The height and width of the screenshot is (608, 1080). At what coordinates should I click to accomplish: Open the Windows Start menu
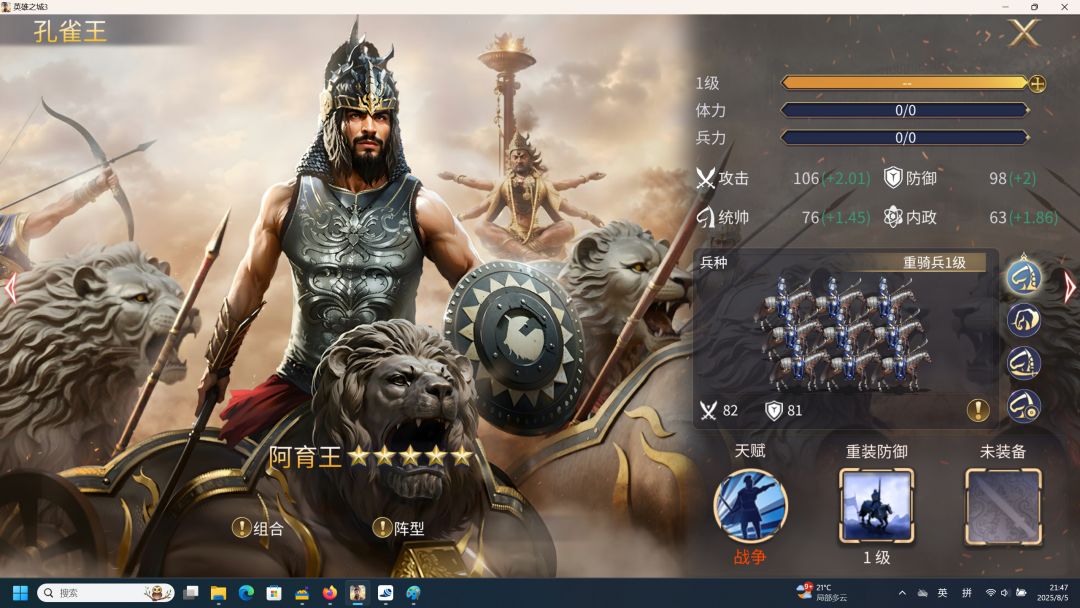click(x=20, y=593)
